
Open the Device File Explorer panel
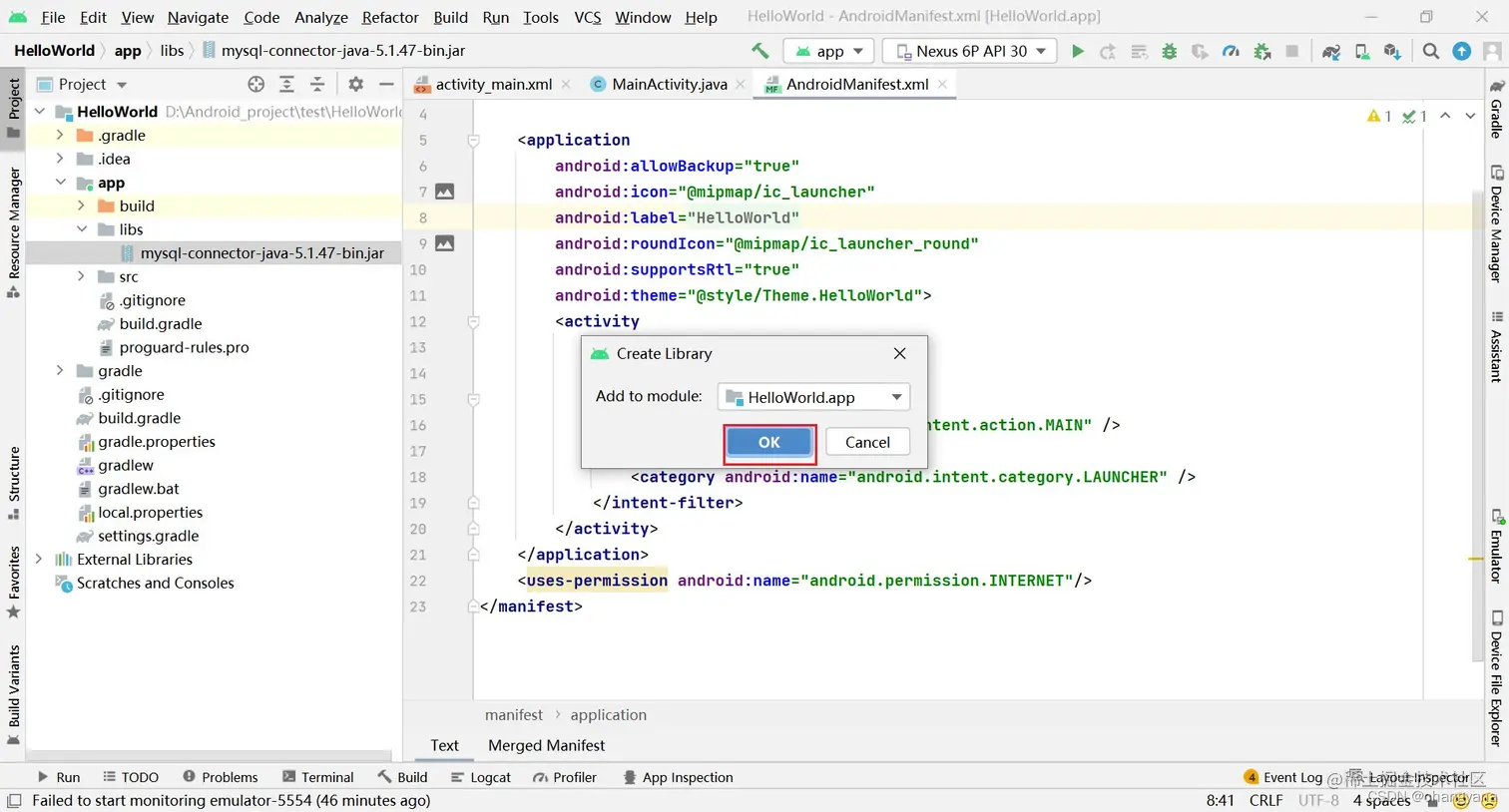(x=1496, y=678)
